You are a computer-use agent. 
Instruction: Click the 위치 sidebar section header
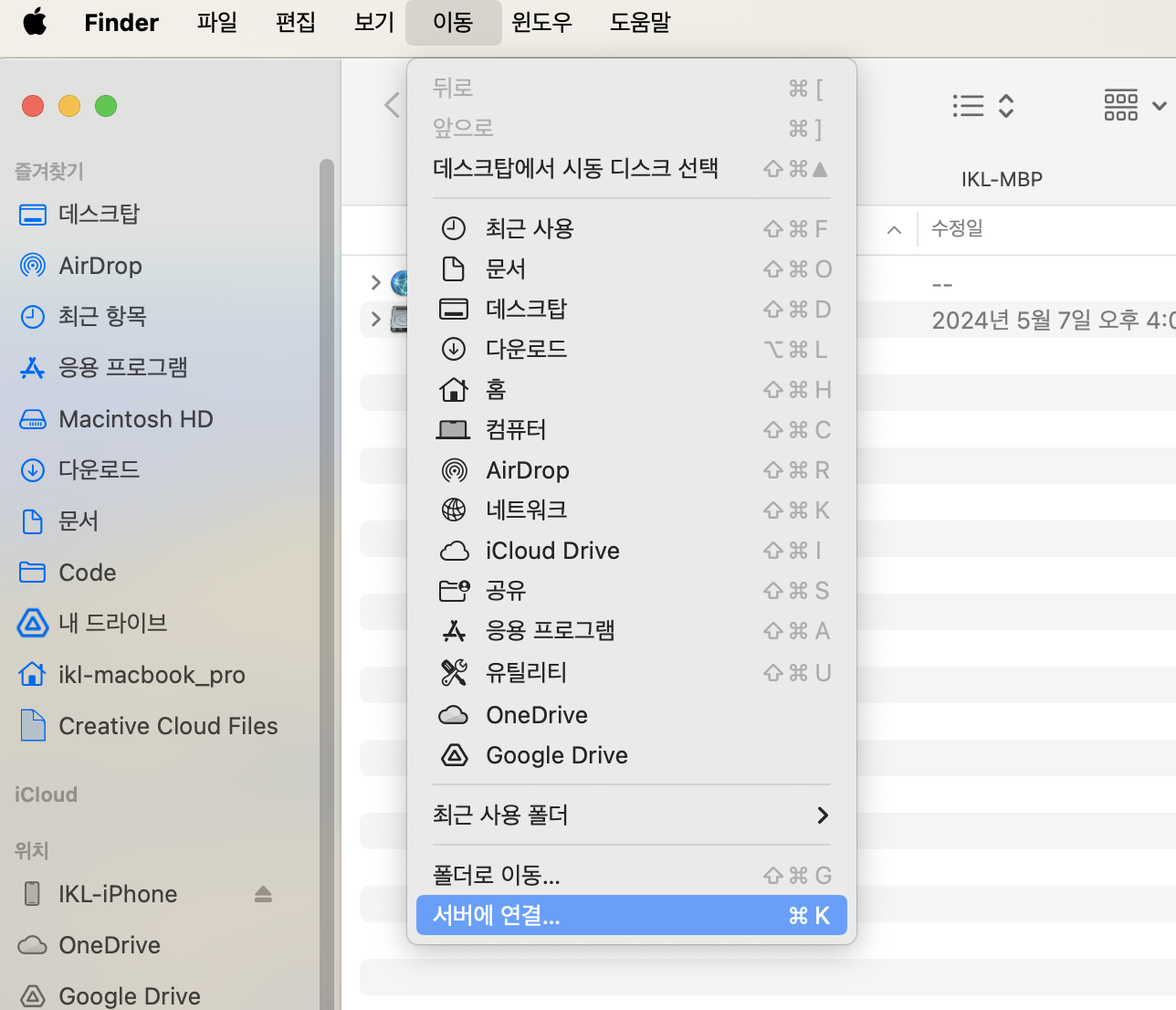click(x=31, y=850)
